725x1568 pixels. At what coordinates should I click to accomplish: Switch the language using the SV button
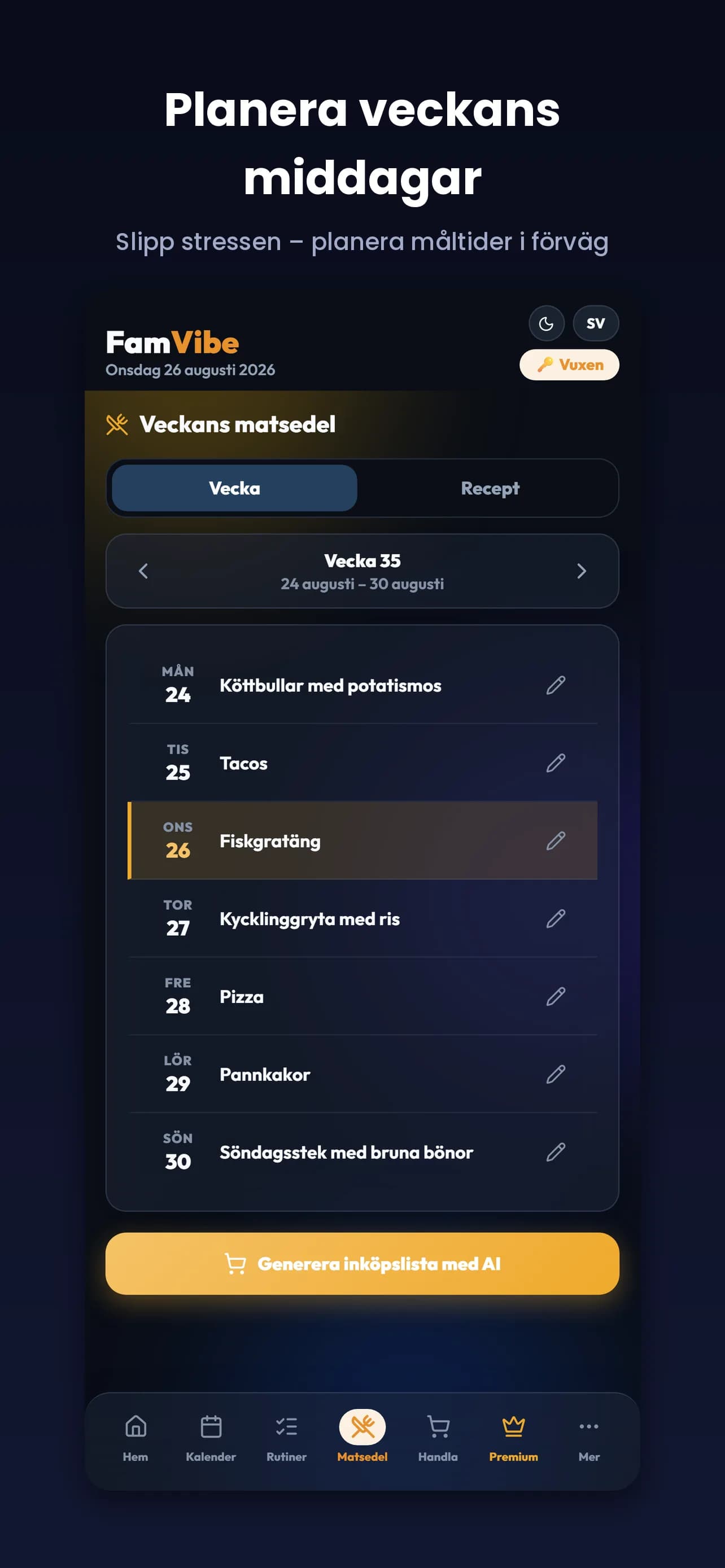[x=595, y=323]
